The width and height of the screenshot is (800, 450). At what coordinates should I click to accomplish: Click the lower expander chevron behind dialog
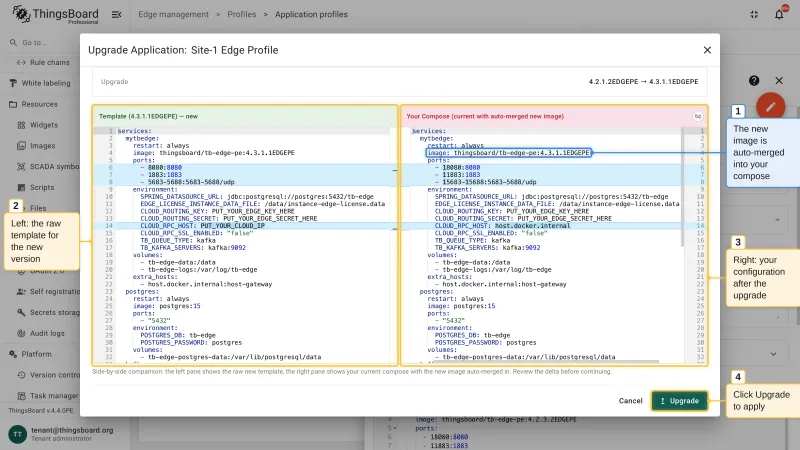point(773,354)
